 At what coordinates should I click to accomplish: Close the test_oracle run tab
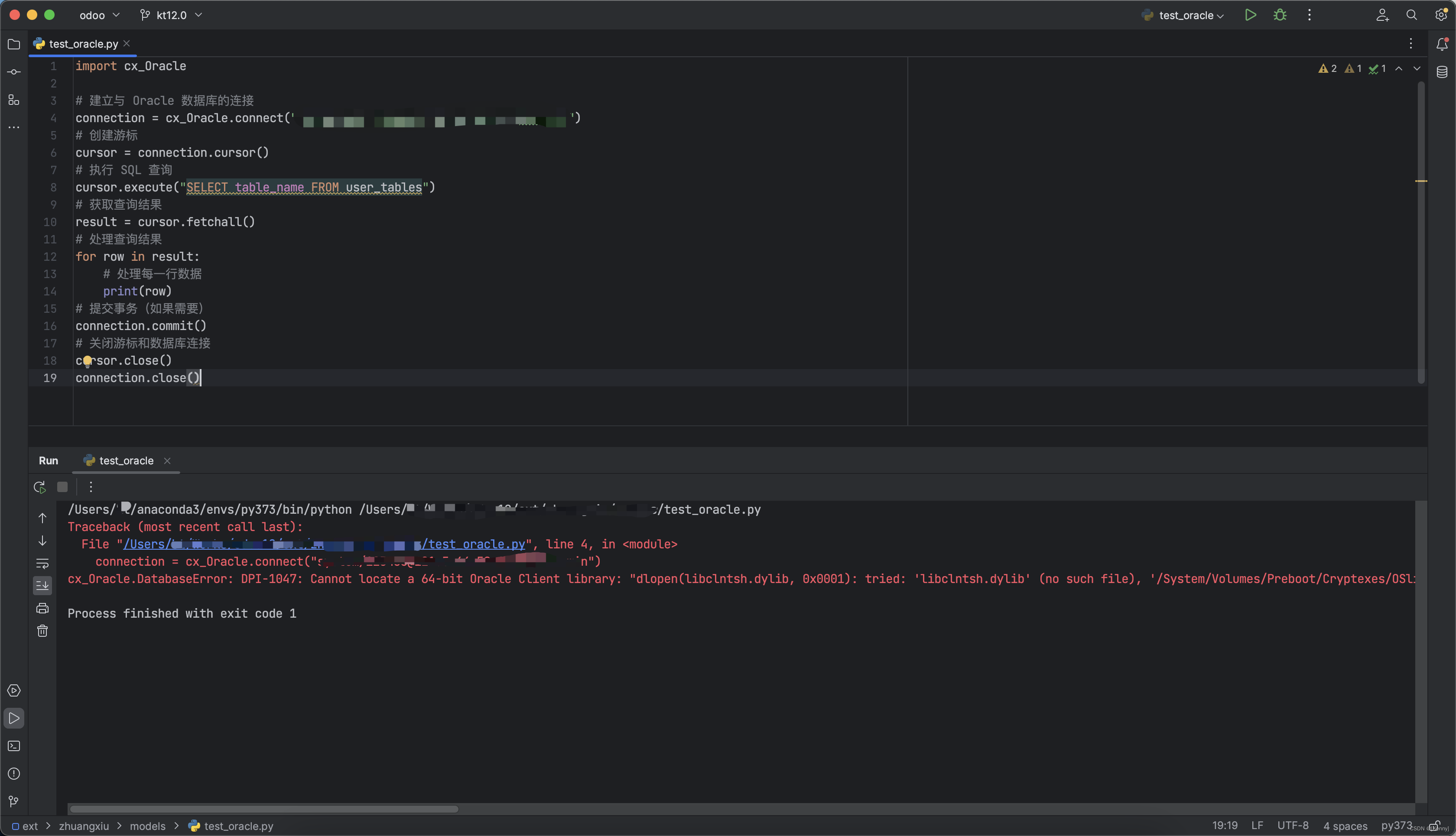tap(167, 460)
